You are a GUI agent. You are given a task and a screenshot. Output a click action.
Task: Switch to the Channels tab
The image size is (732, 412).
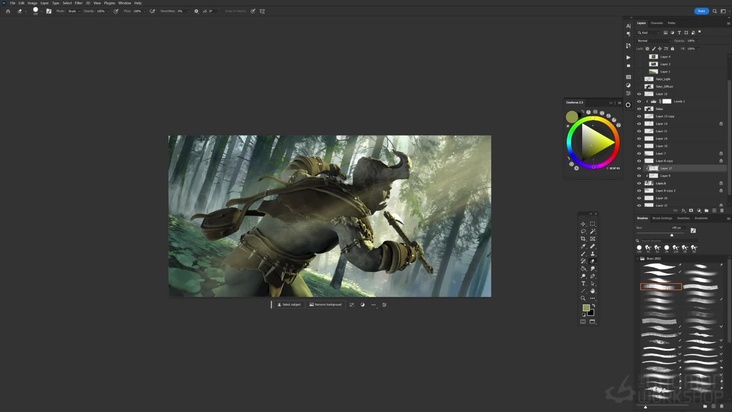pyautogui.click(x=657, y=23)
